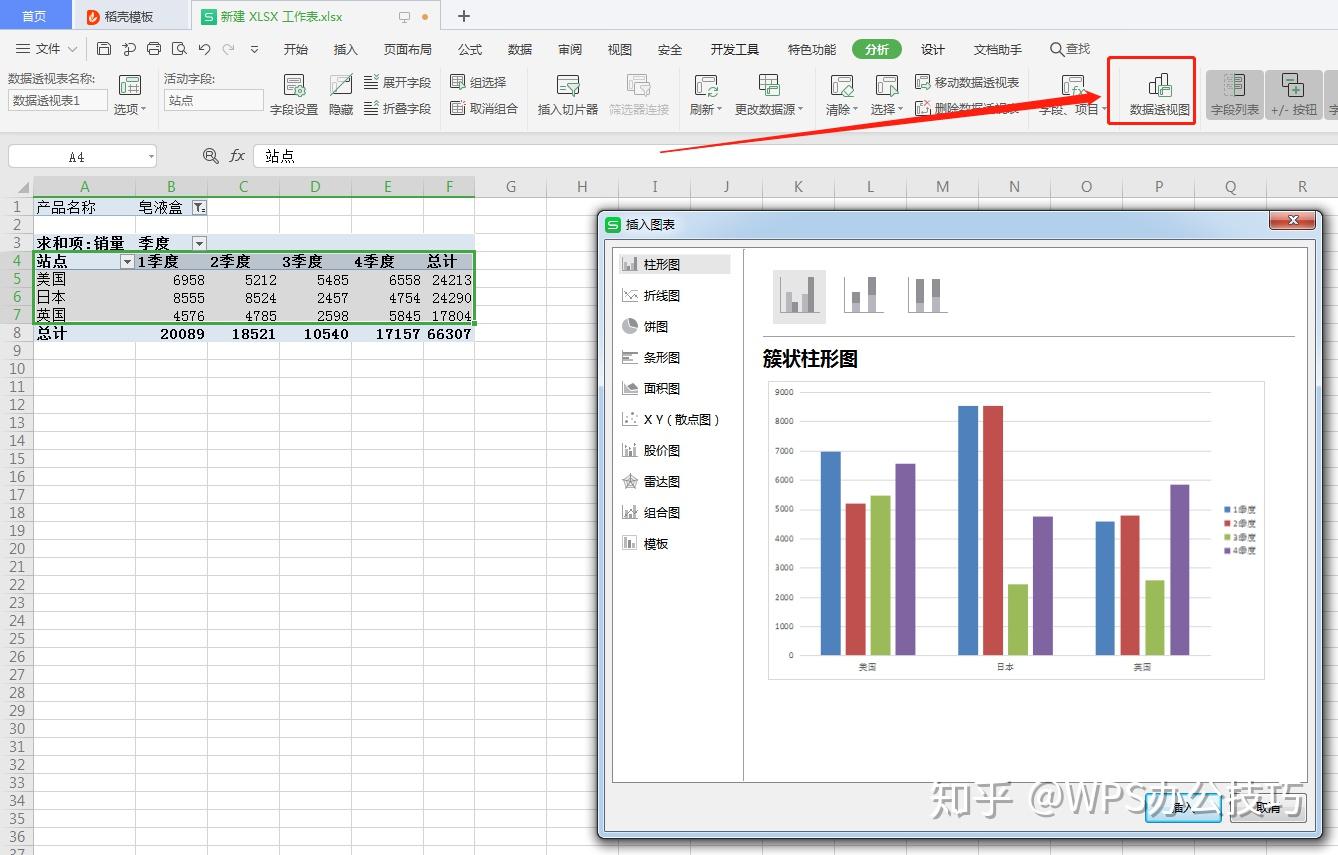This screenshot has height=855, width=1338.
Task: Switch to the 开始 ribbon tab
Action: (296, 49)
